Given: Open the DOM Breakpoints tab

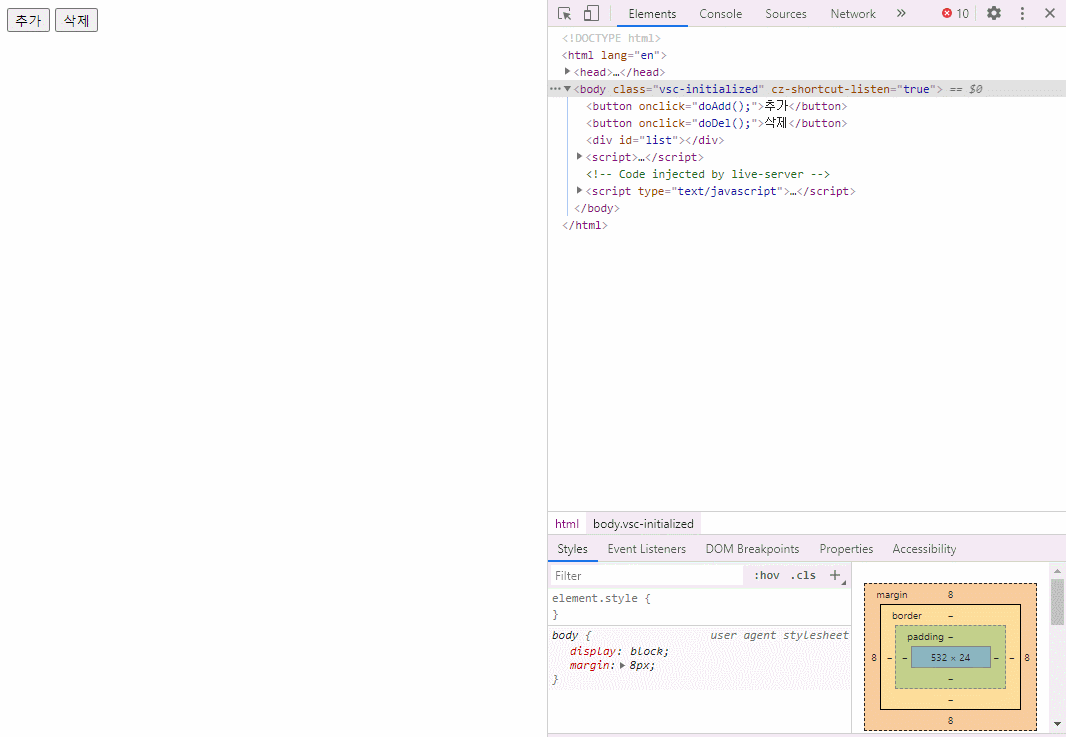Looking at the screenshot, I should pyautogui.click(x=753, y=549).
